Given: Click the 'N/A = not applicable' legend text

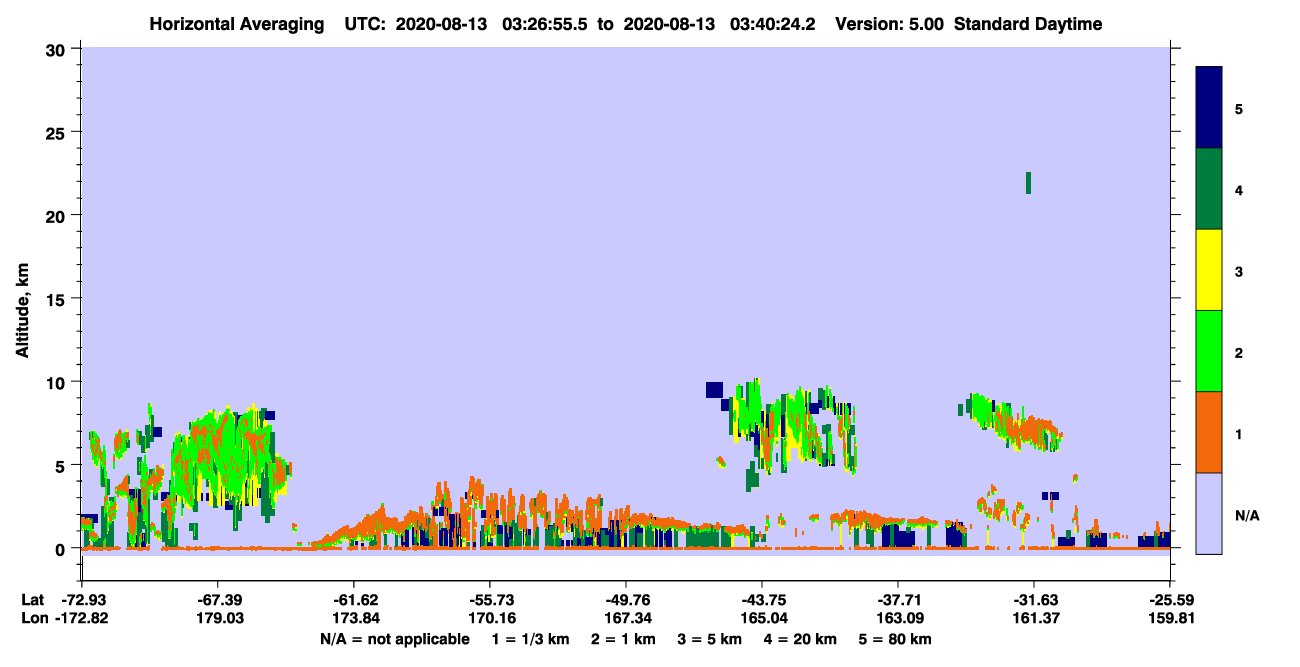Looking at the screenshot, I should pos(394,639).
